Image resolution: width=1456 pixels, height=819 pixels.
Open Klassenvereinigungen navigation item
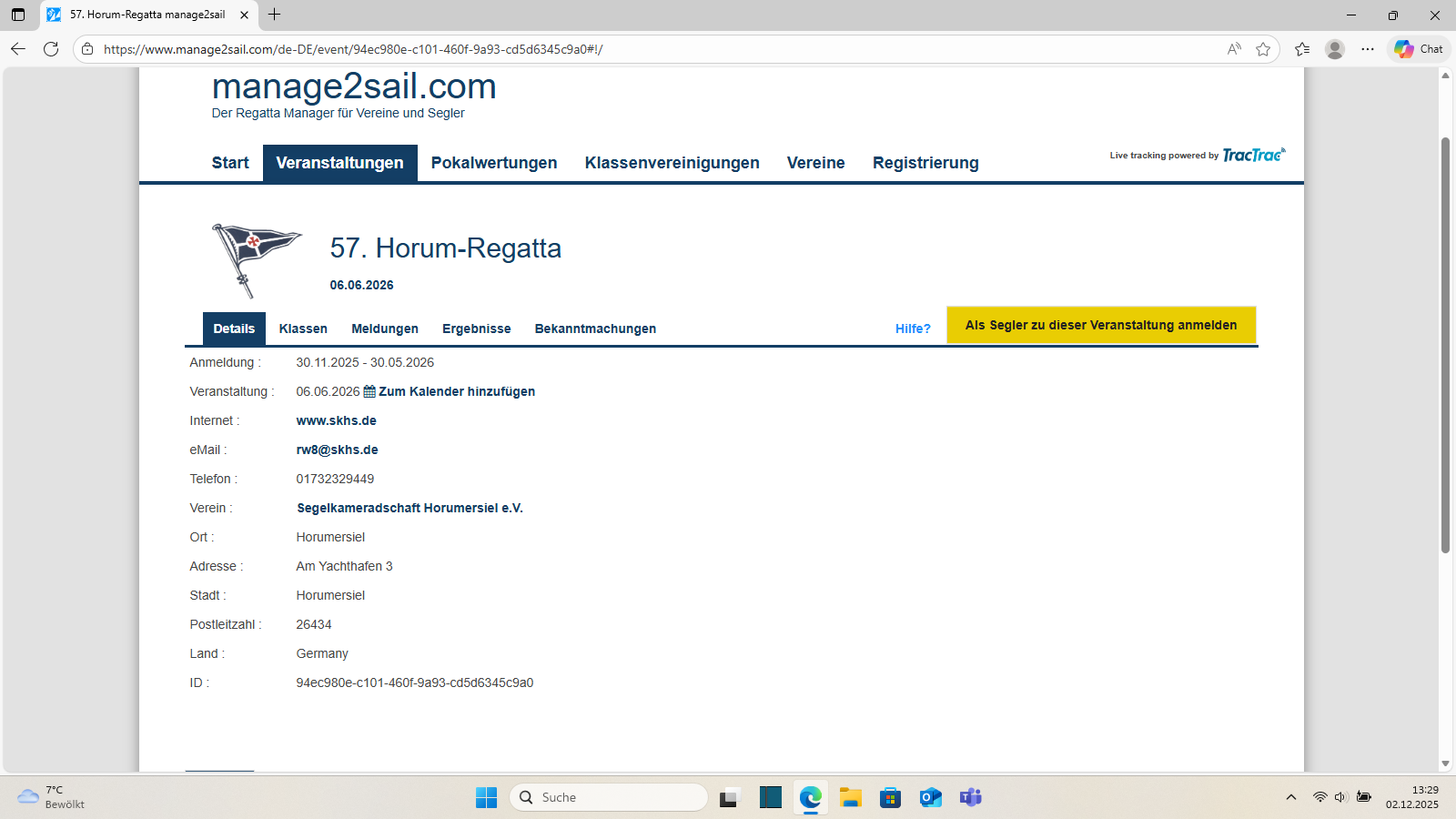click(x=672, y=163)
